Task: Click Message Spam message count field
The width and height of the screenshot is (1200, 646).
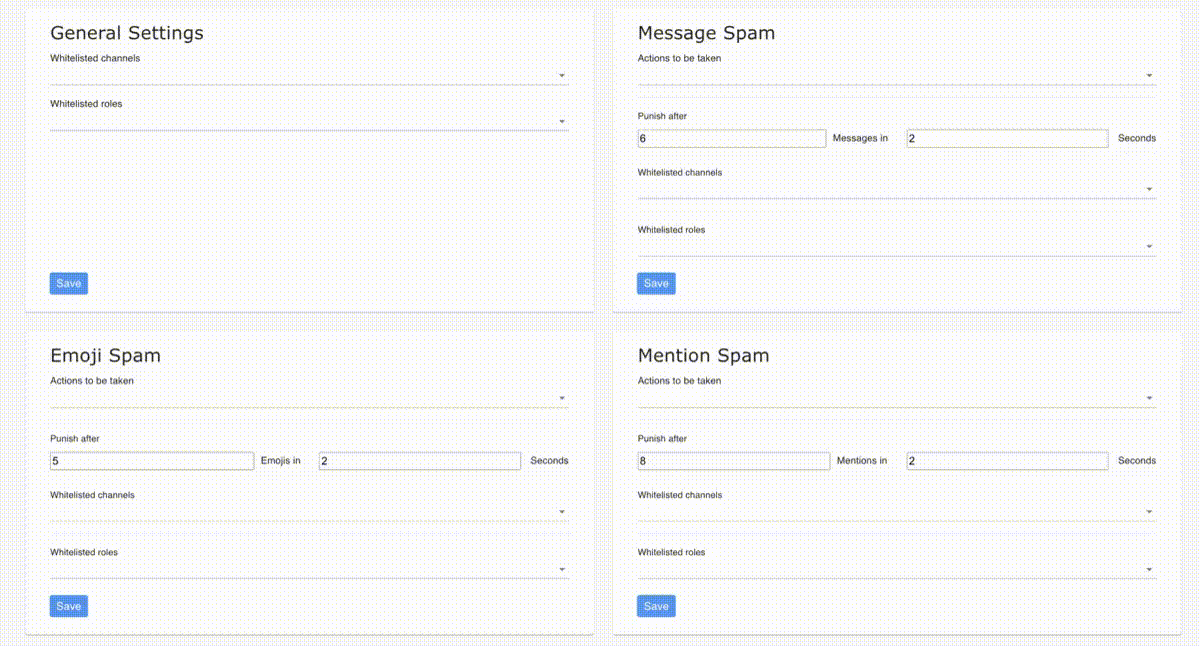Action: (x=731, y=139)
